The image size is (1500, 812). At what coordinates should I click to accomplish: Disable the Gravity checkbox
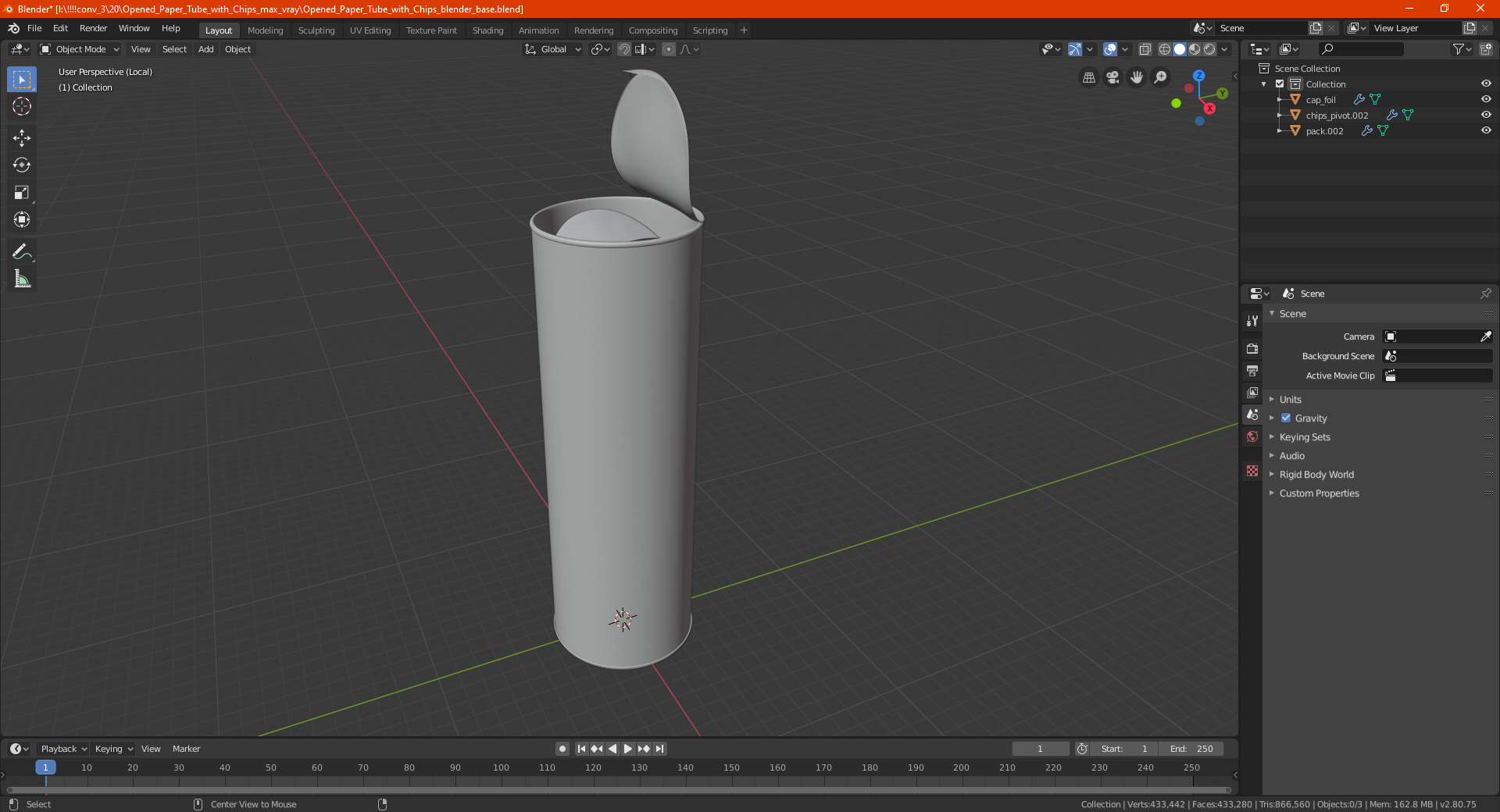tap(1286, 418)
